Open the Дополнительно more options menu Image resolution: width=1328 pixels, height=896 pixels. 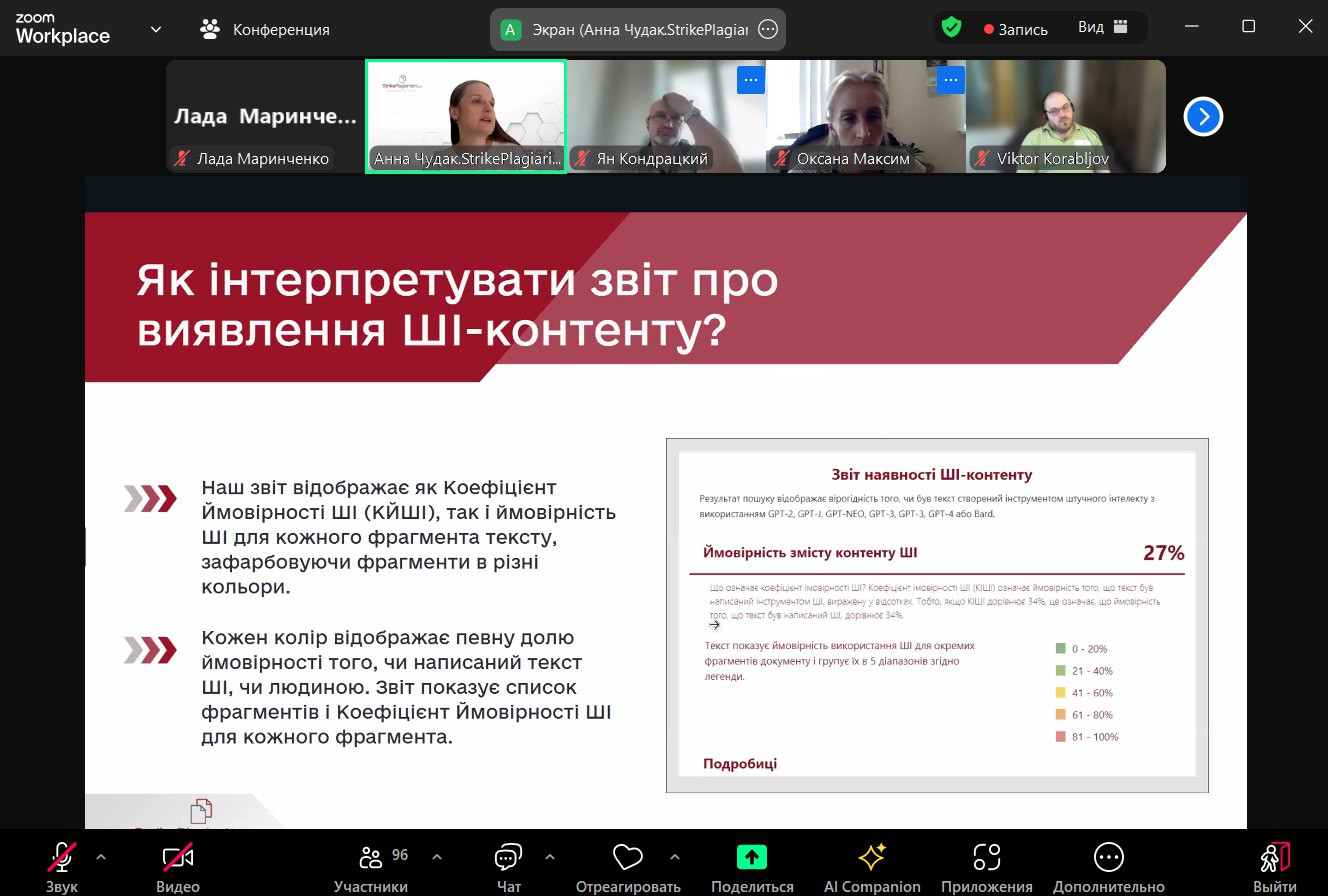(1109, 866)
